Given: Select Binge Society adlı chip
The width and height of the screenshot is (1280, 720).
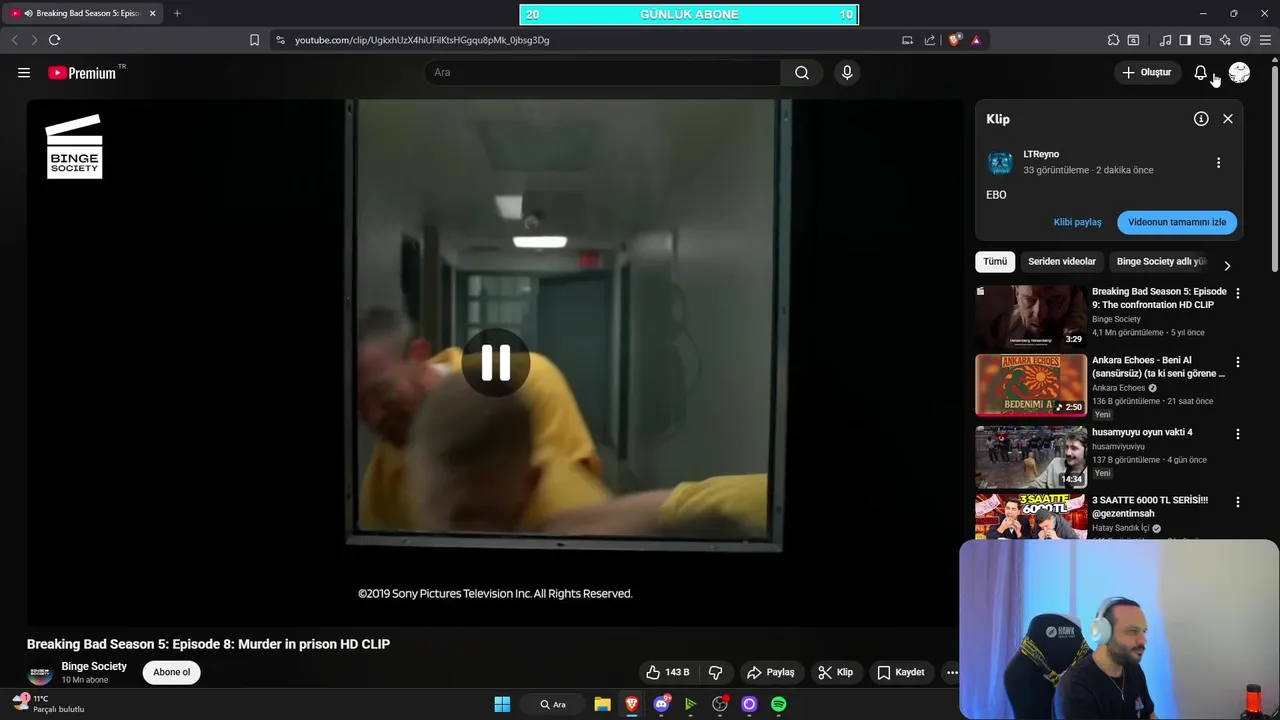Looking at the screenshot, I should (x=1161, y=261).
